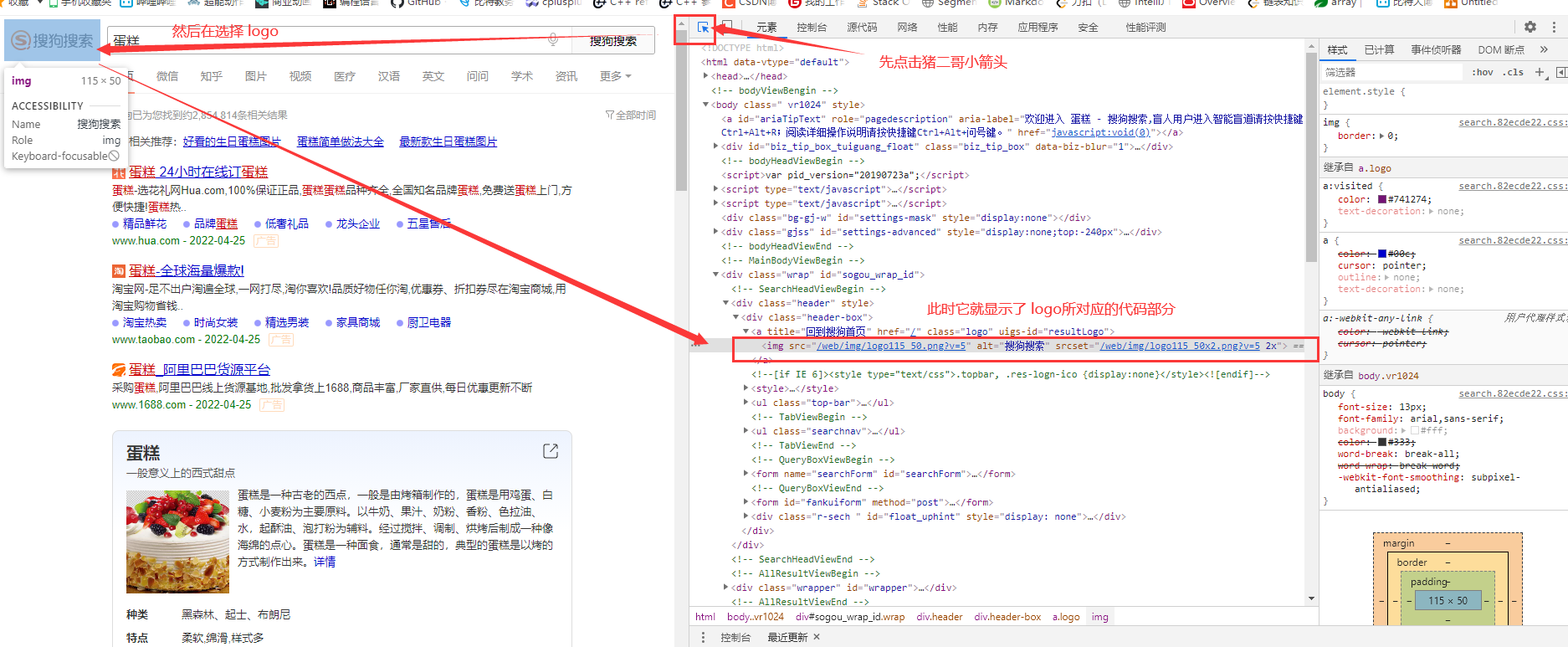1568x647 pixels.
Task: Open the 网络 Network tab
Action: pyautogui.click(x=907, y=28)
